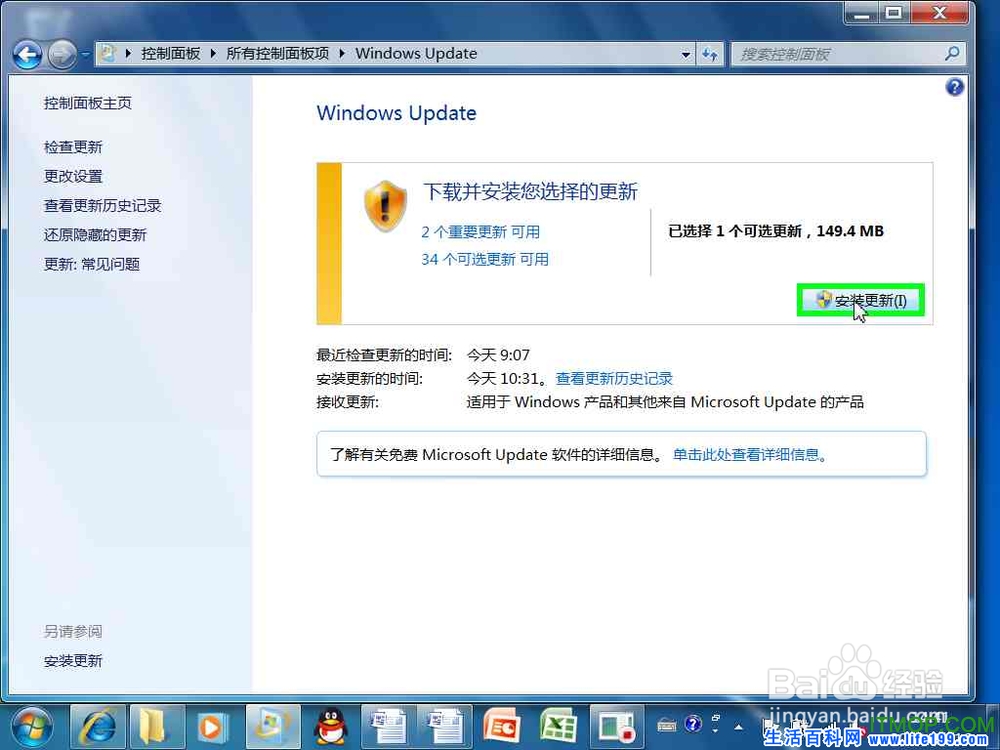Click the Windows Update taskbar button
Image resolution: width=1000 pixels, height=750 pixels.
[273, 727]
